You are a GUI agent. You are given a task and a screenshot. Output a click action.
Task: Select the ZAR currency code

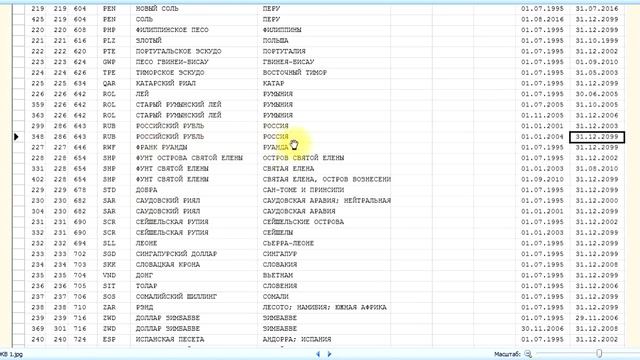pyautogui.click(x=109, y=307)
